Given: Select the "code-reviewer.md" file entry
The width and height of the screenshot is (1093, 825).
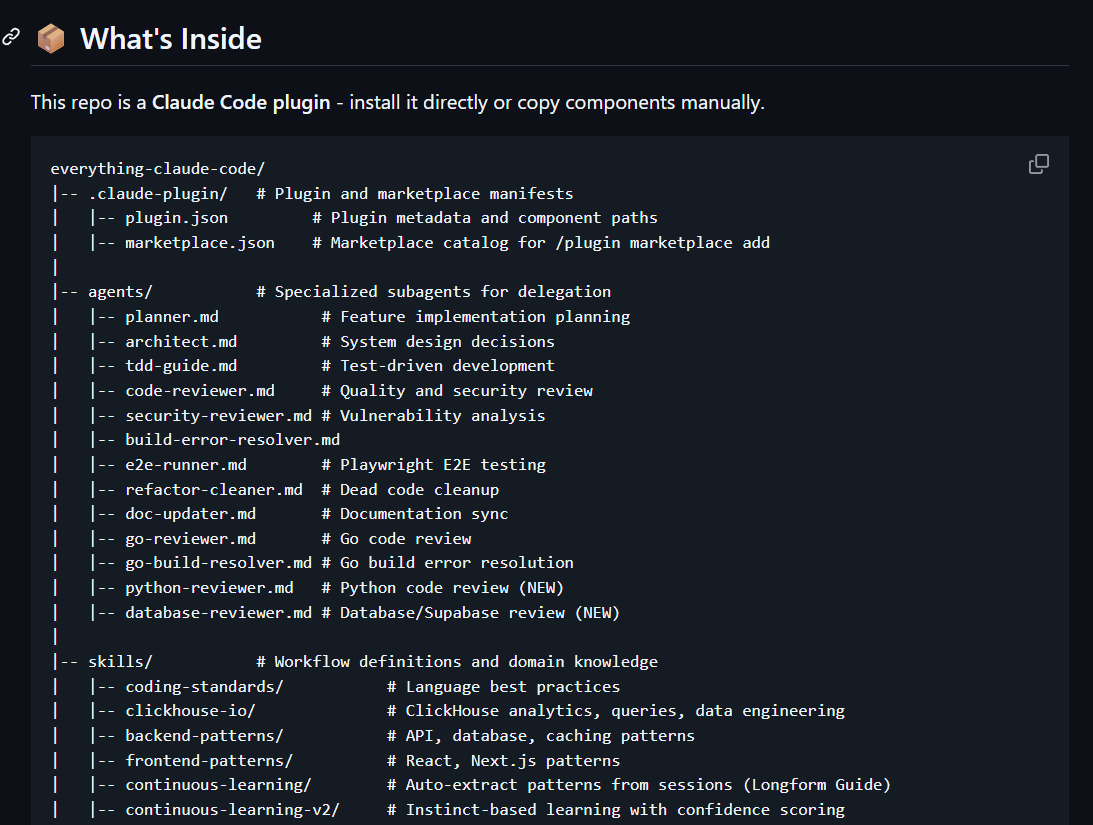Looking at the screenshot, I should click(x=200, y=391).
